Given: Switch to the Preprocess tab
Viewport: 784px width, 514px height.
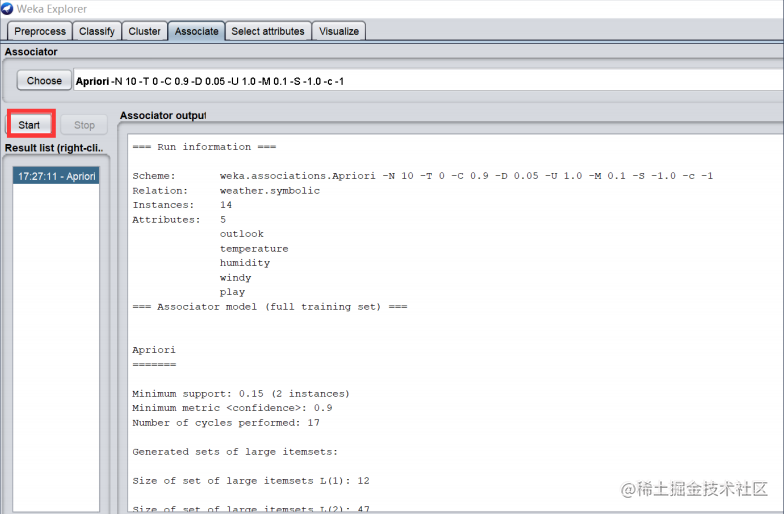Looking at the screenshot, I should click(40, 31).
